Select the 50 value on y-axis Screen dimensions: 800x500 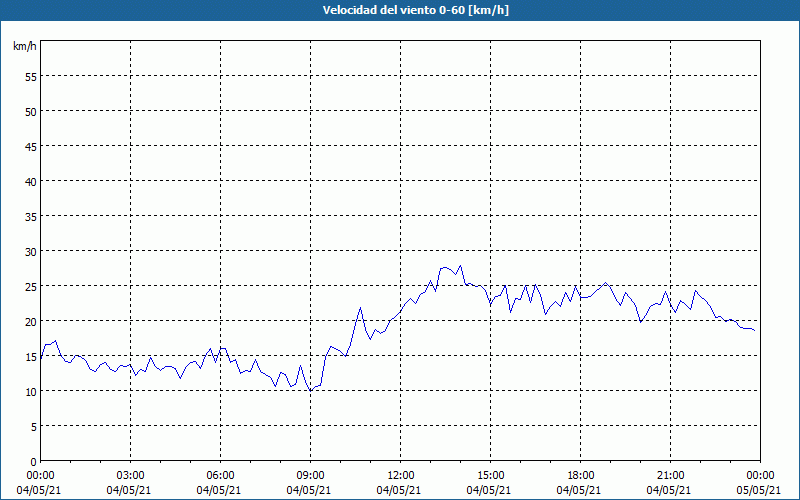click(31, 112)
